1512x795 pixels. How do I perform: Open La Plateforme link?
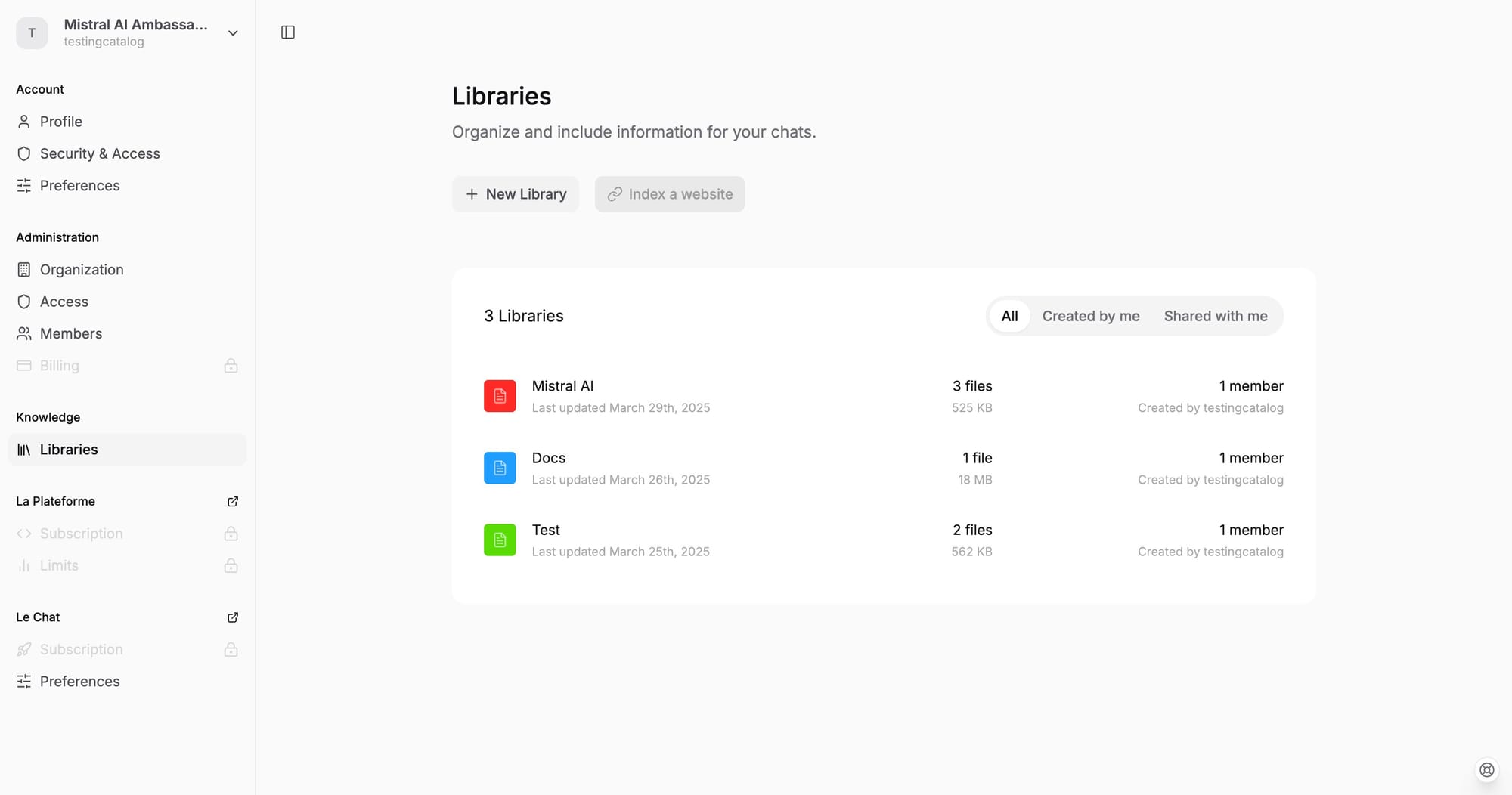(x=55, y=501)
